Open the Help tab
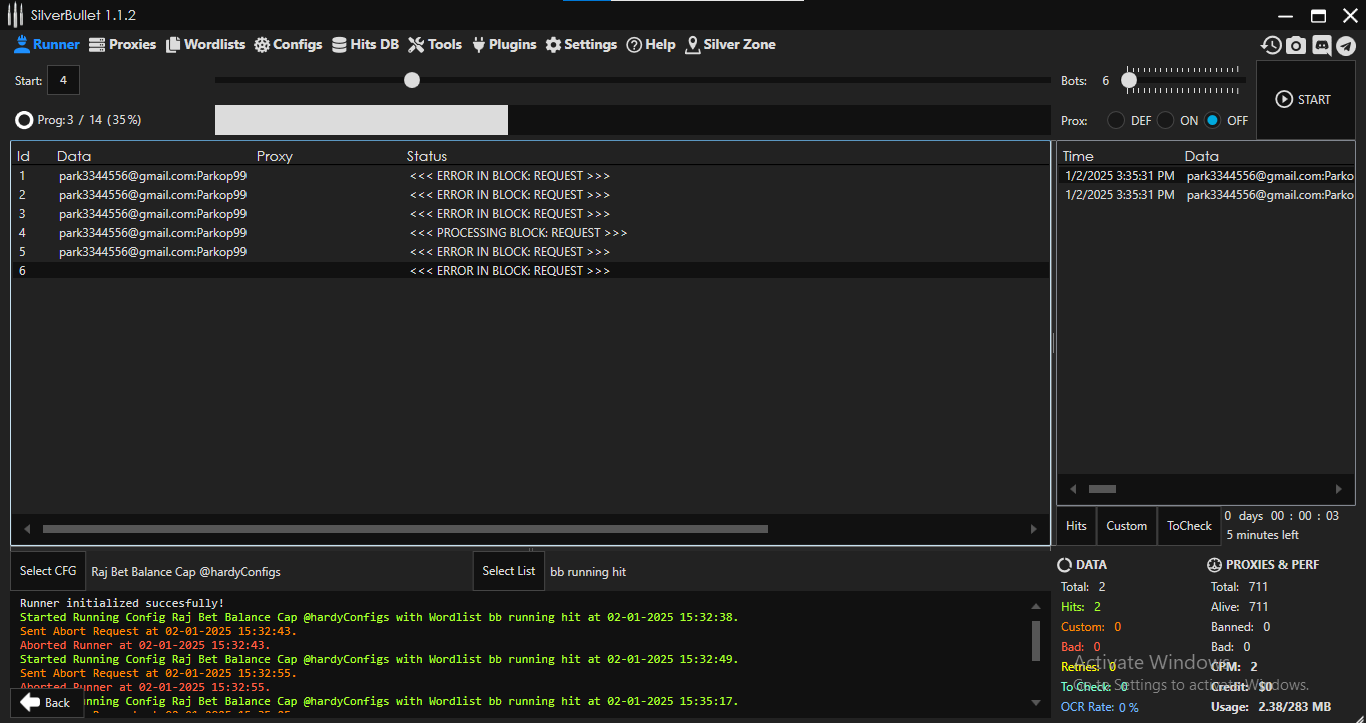The height and width of the screenshot is (723, 1366). coord(651,45)
